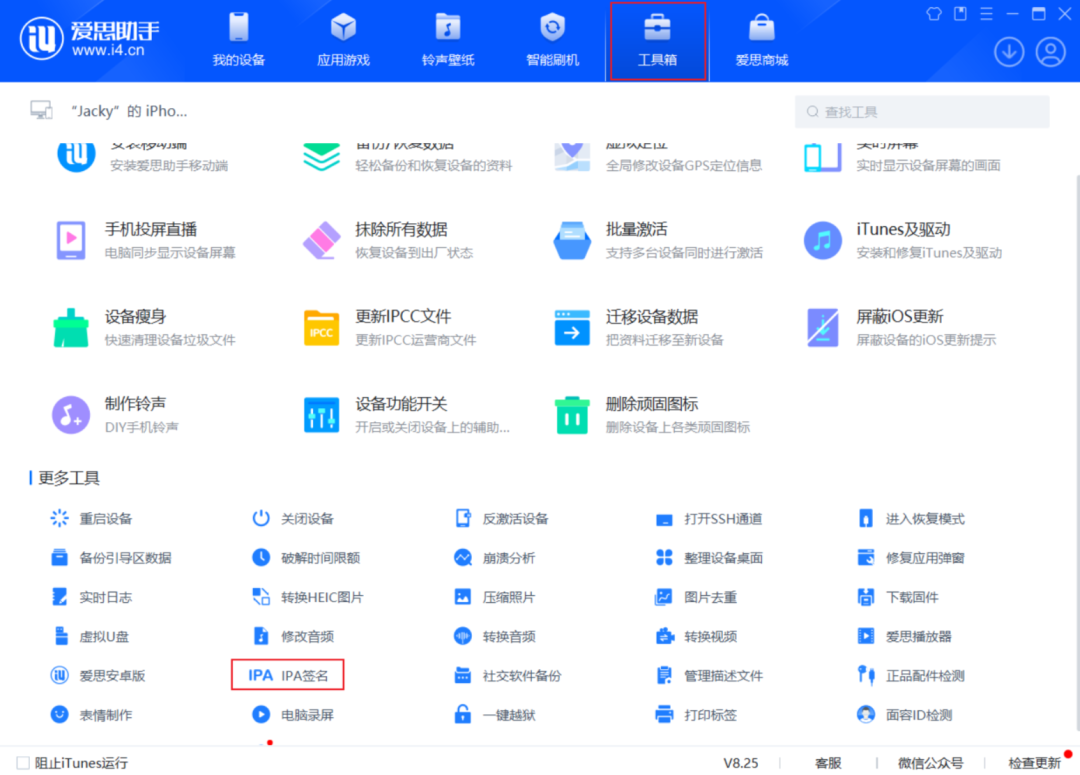Click the 破解时间限额 clock icon

[261, 557]
